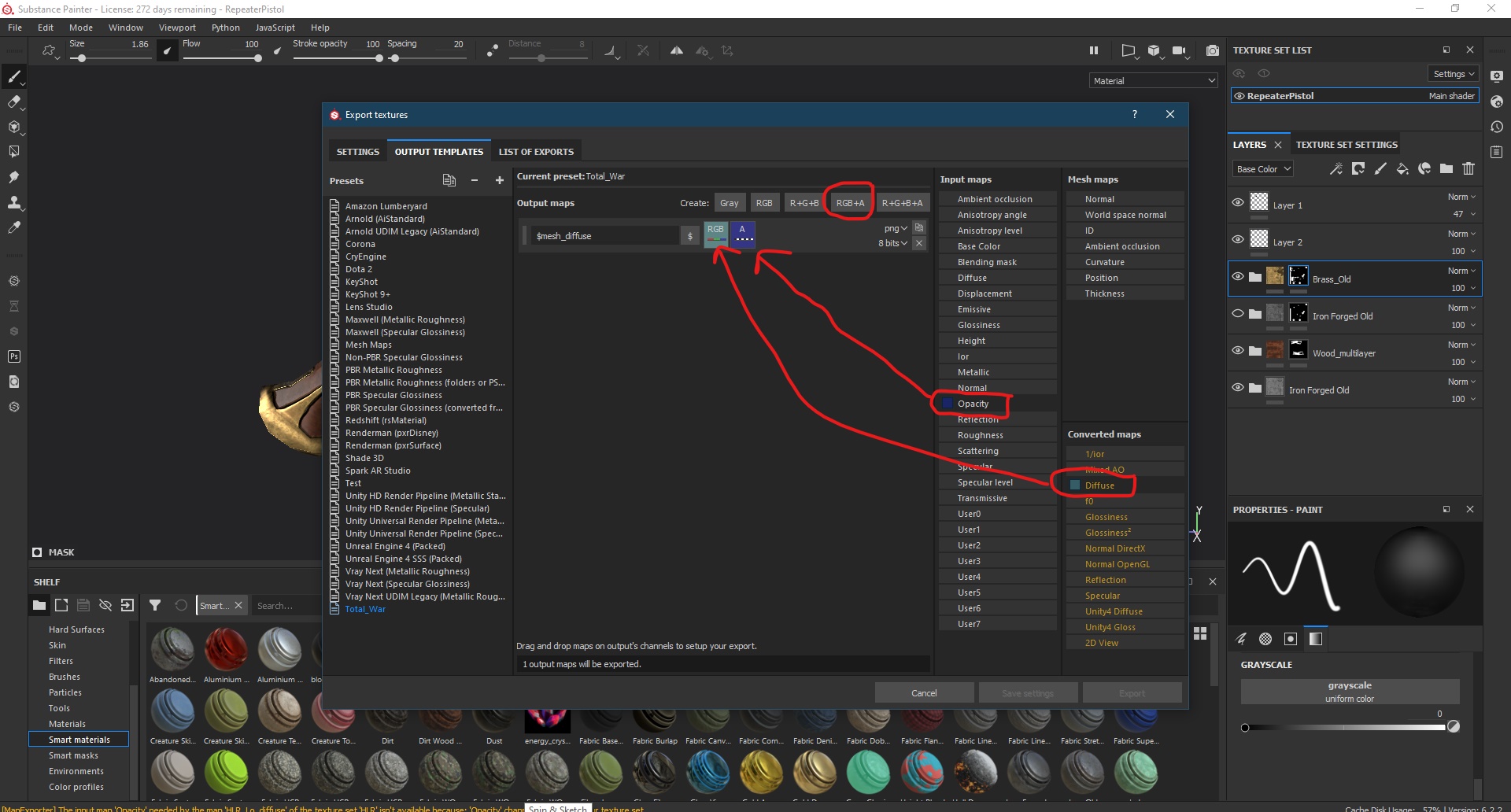Open Layer 1 blend mode dropdown
Viewport: 1511px width, 812px height.
(x=1462, y=197)
